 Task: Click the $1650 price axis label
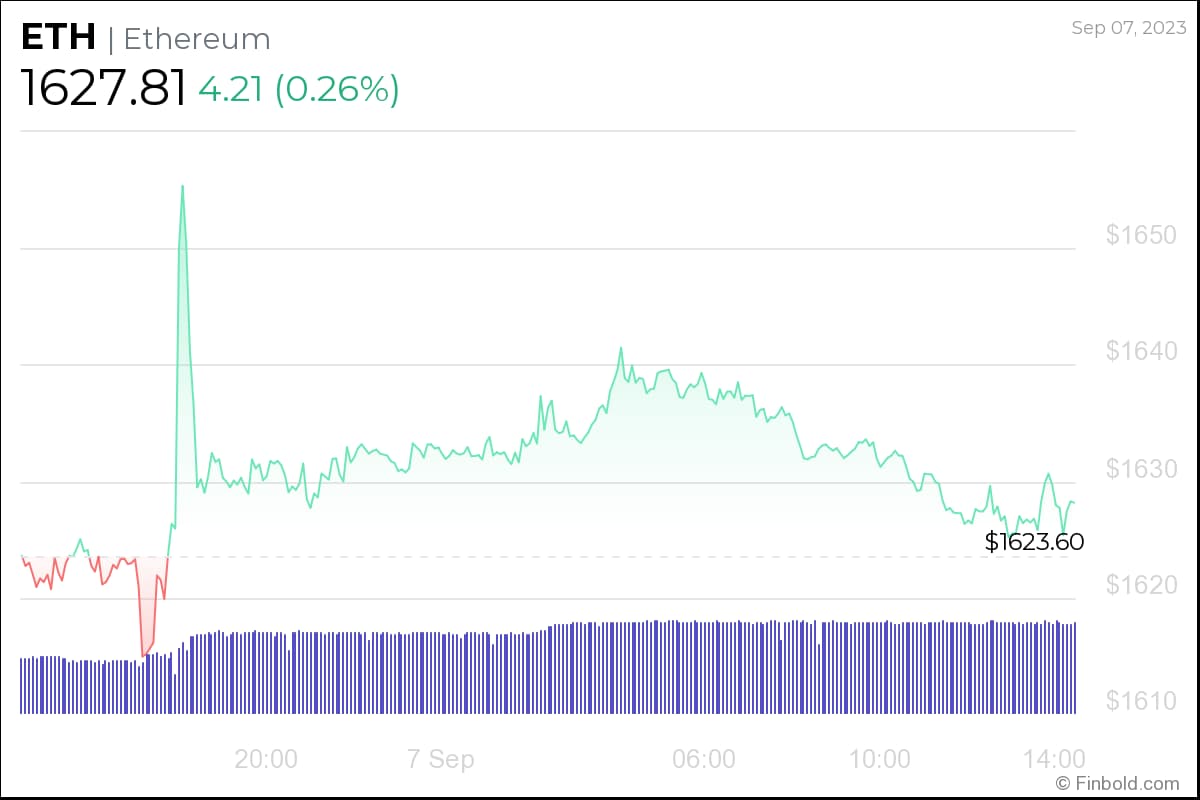pyautogui.click(x=1140, y=236)
